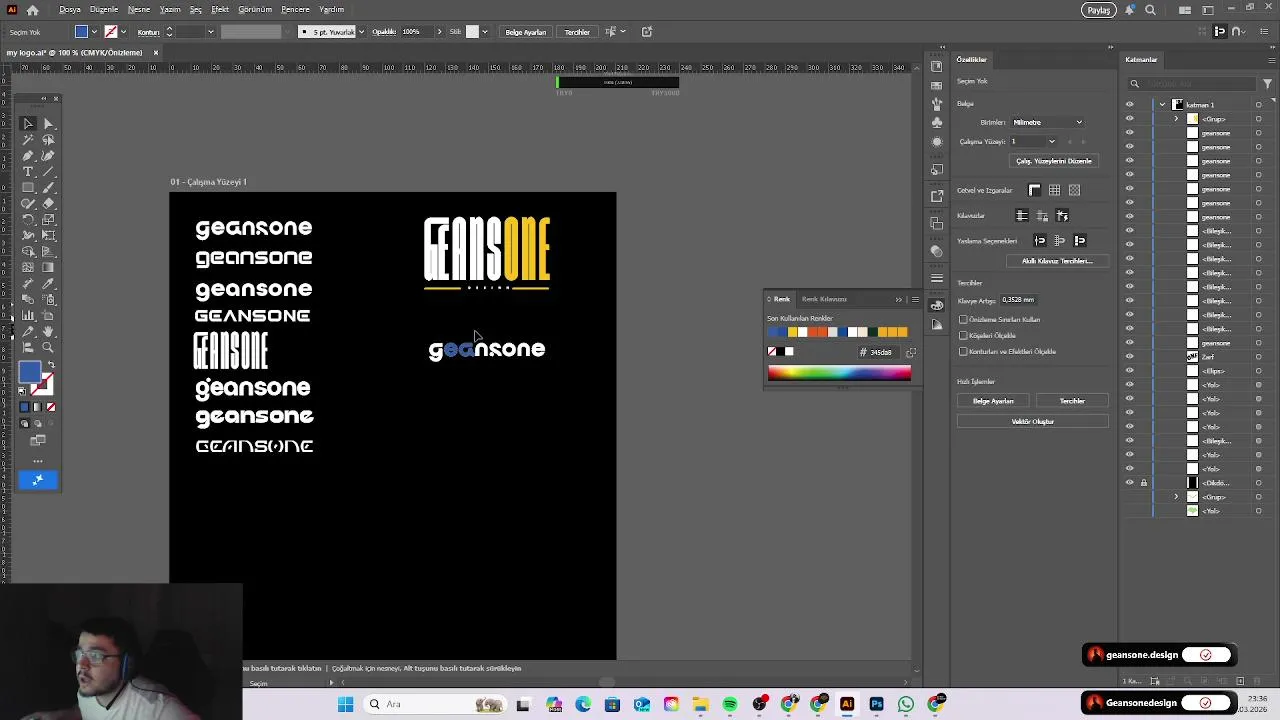Select the Lasso tool
This screenshot has height=720, width=1280.
click(48, 140)
